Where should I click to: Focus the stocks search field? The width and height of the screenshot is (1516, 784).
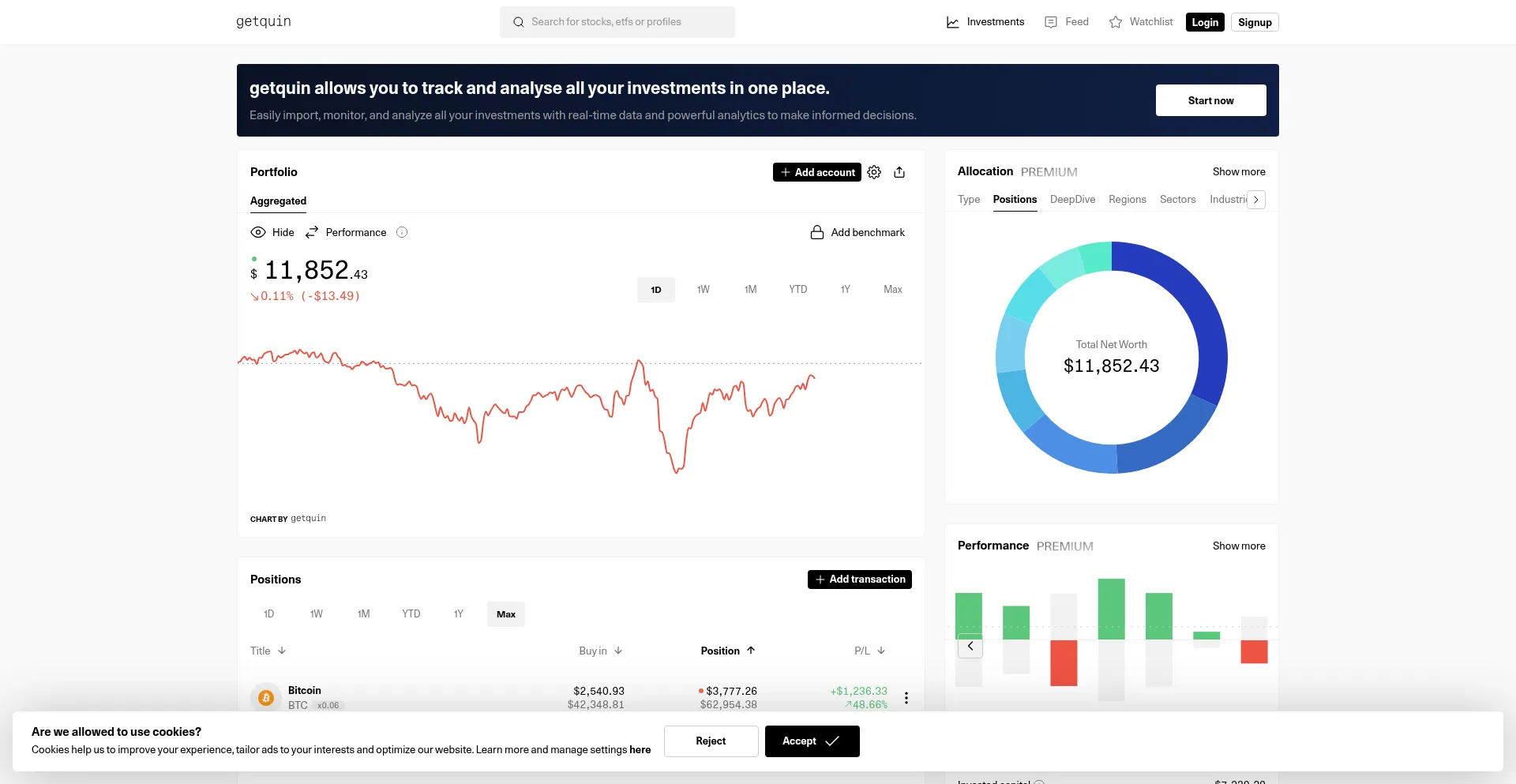pyautogui.click(x=617, y=22)
